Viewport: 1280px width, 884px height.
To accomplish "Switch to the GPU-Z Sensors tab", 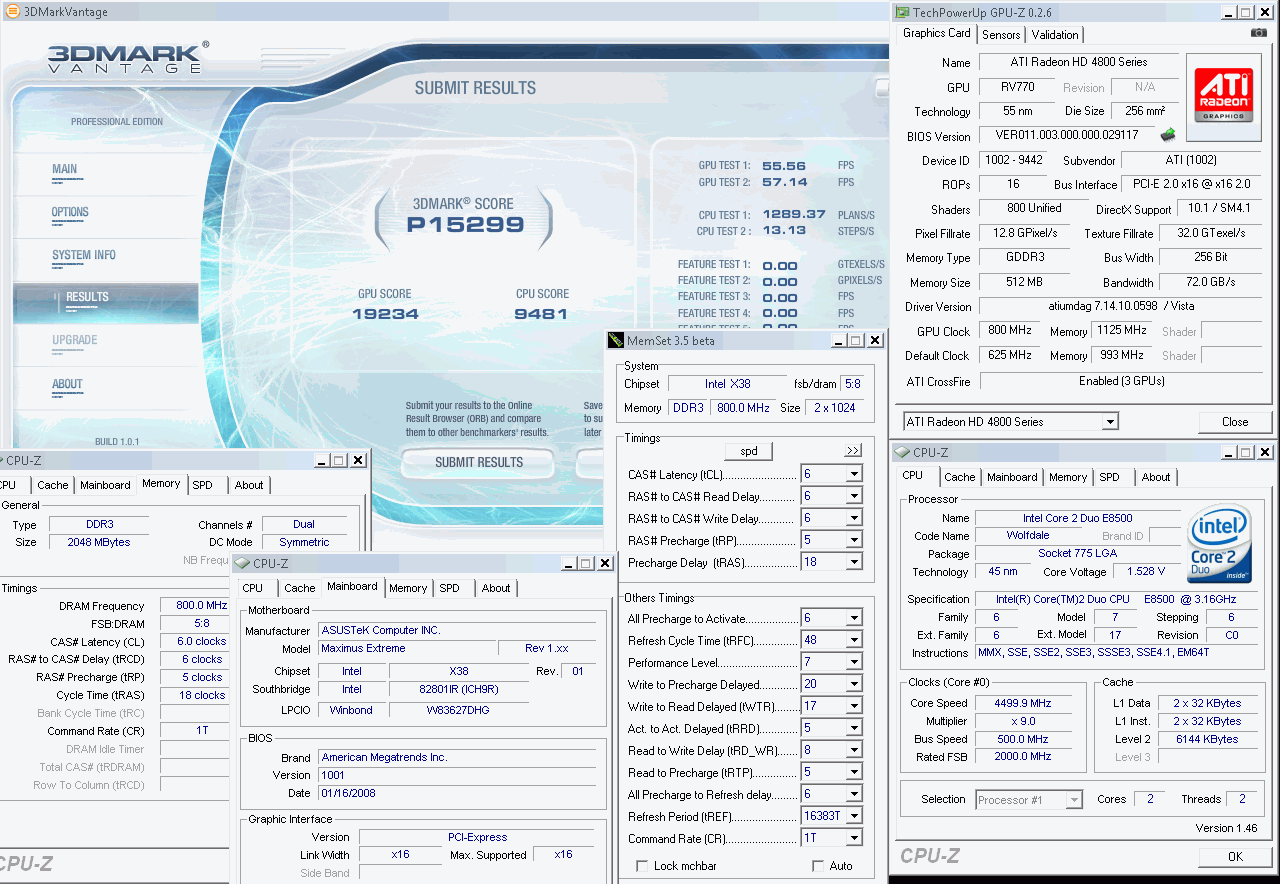I will coord(1001,34).
